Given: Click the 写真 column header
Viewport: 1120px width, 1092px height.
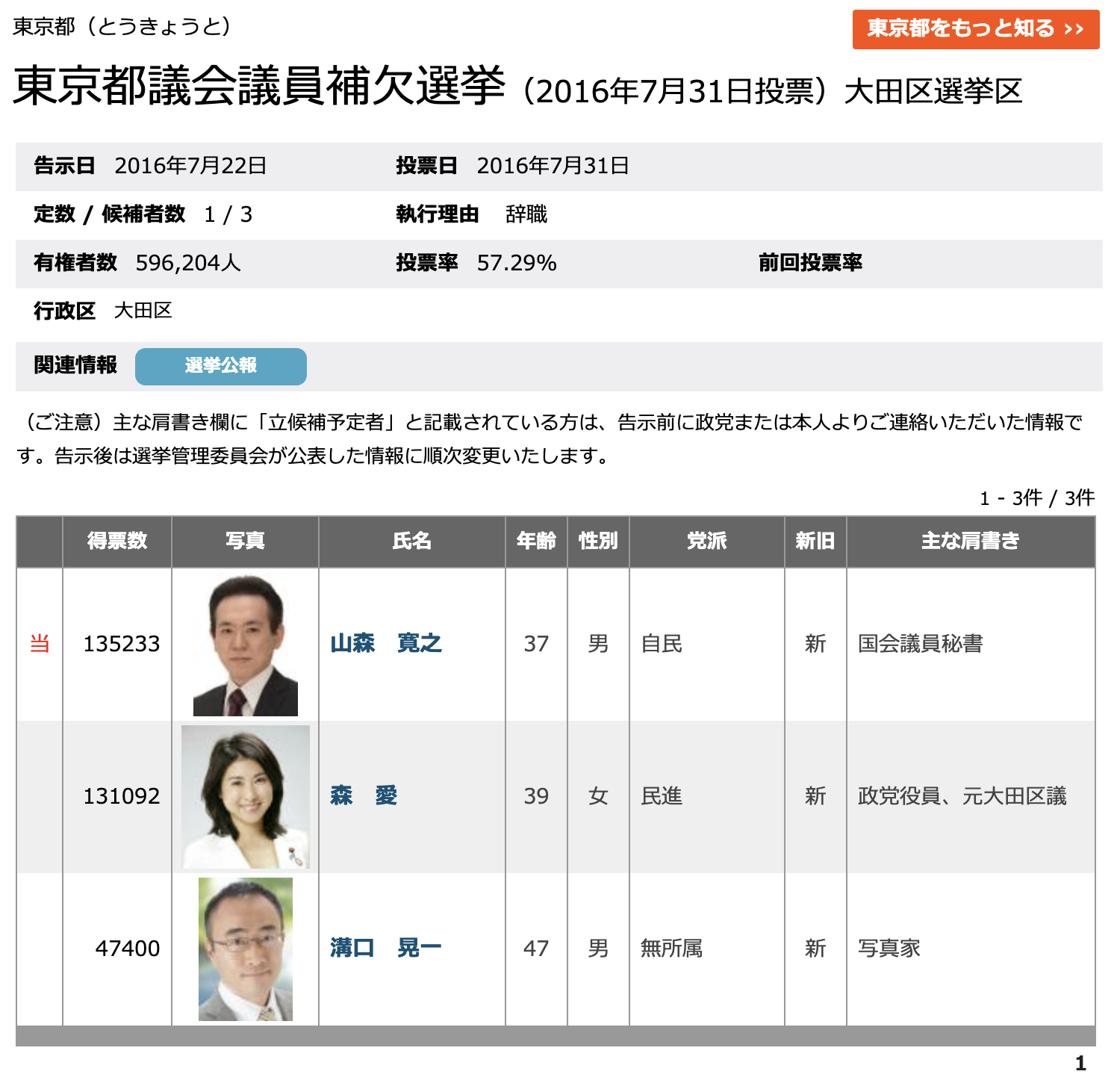Looking at the screenshot, I should [x=245, y=541].
